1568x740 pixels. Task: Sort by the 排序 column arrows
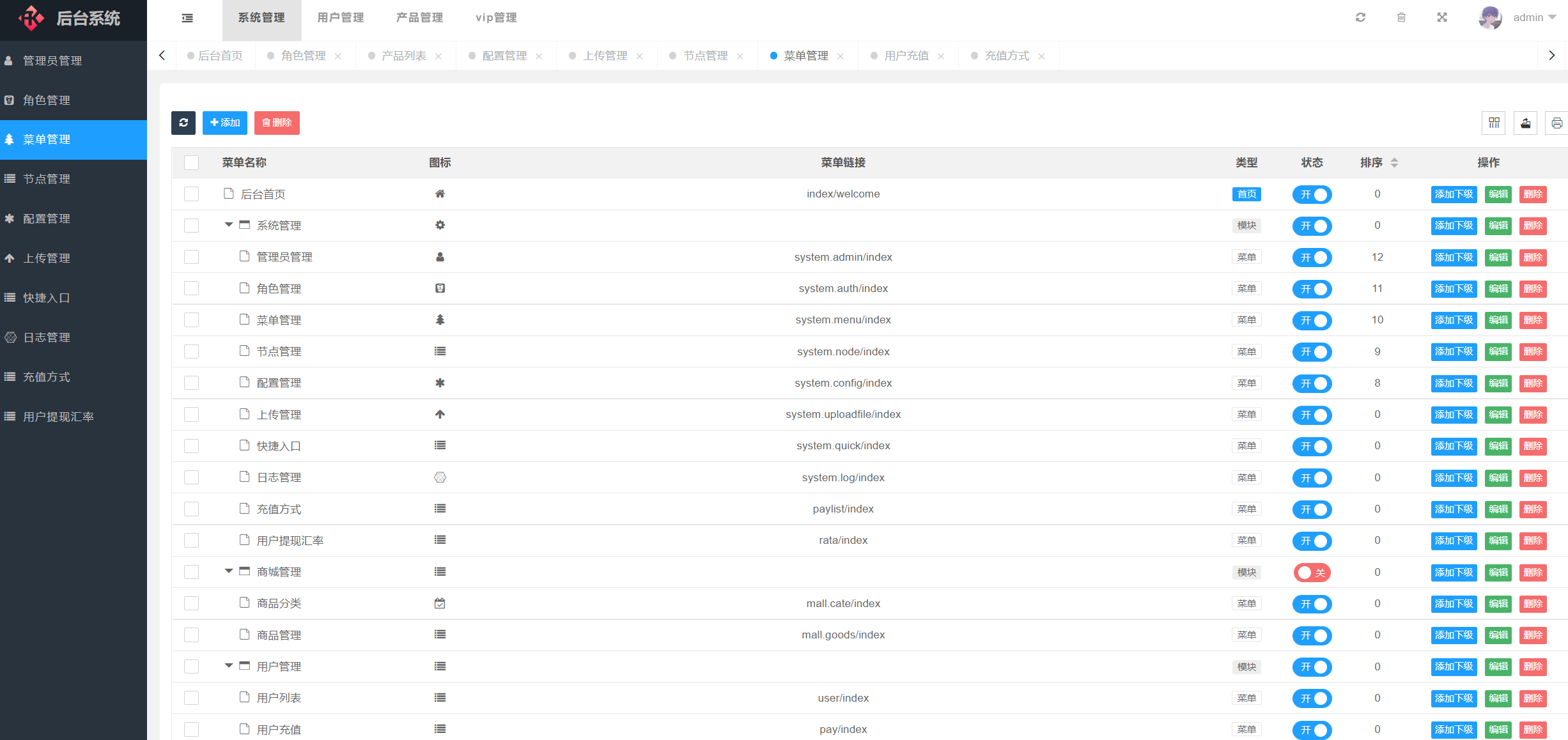[x=1394, y=163]
